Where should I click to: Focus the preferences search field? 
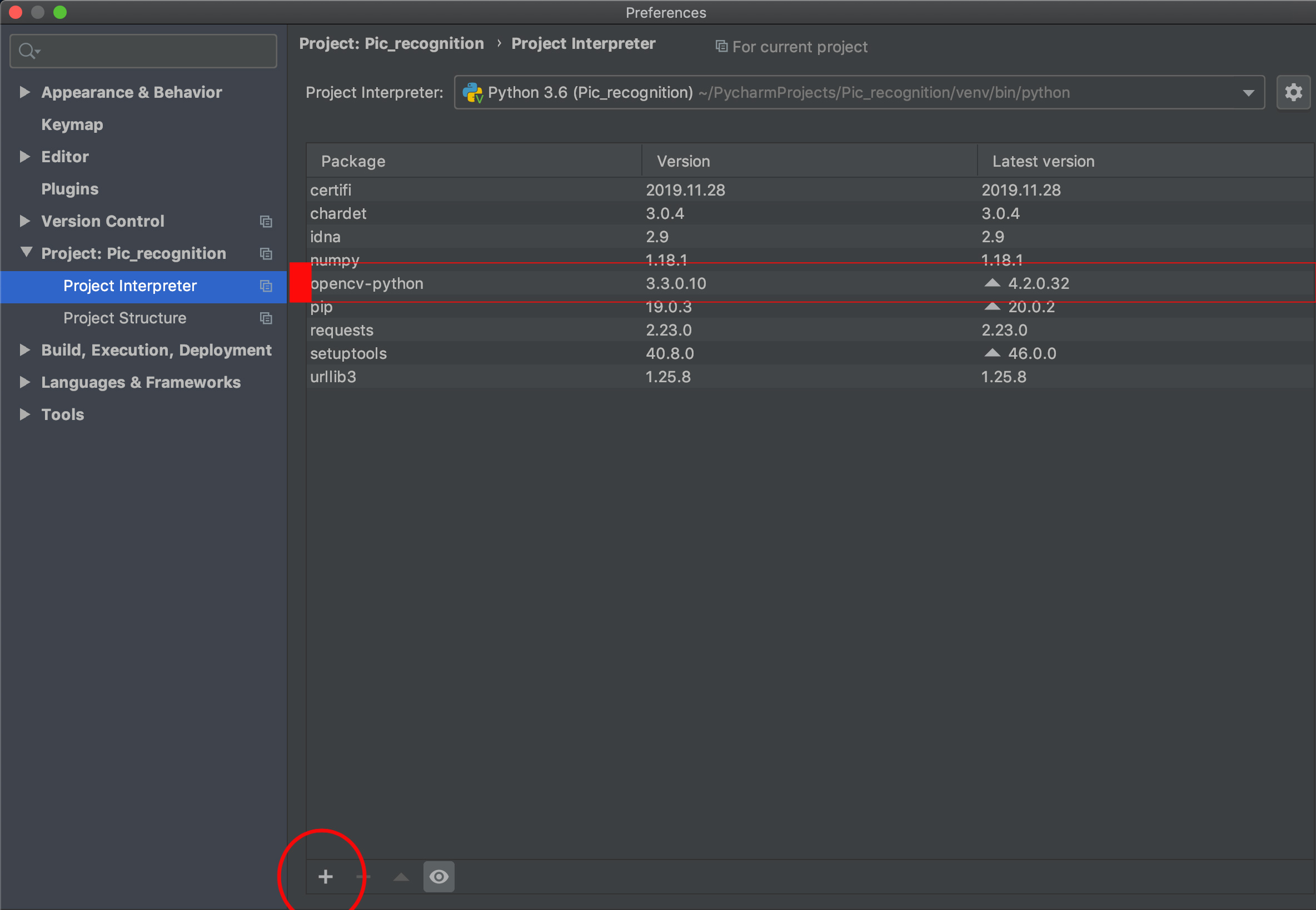click(143, 51)
